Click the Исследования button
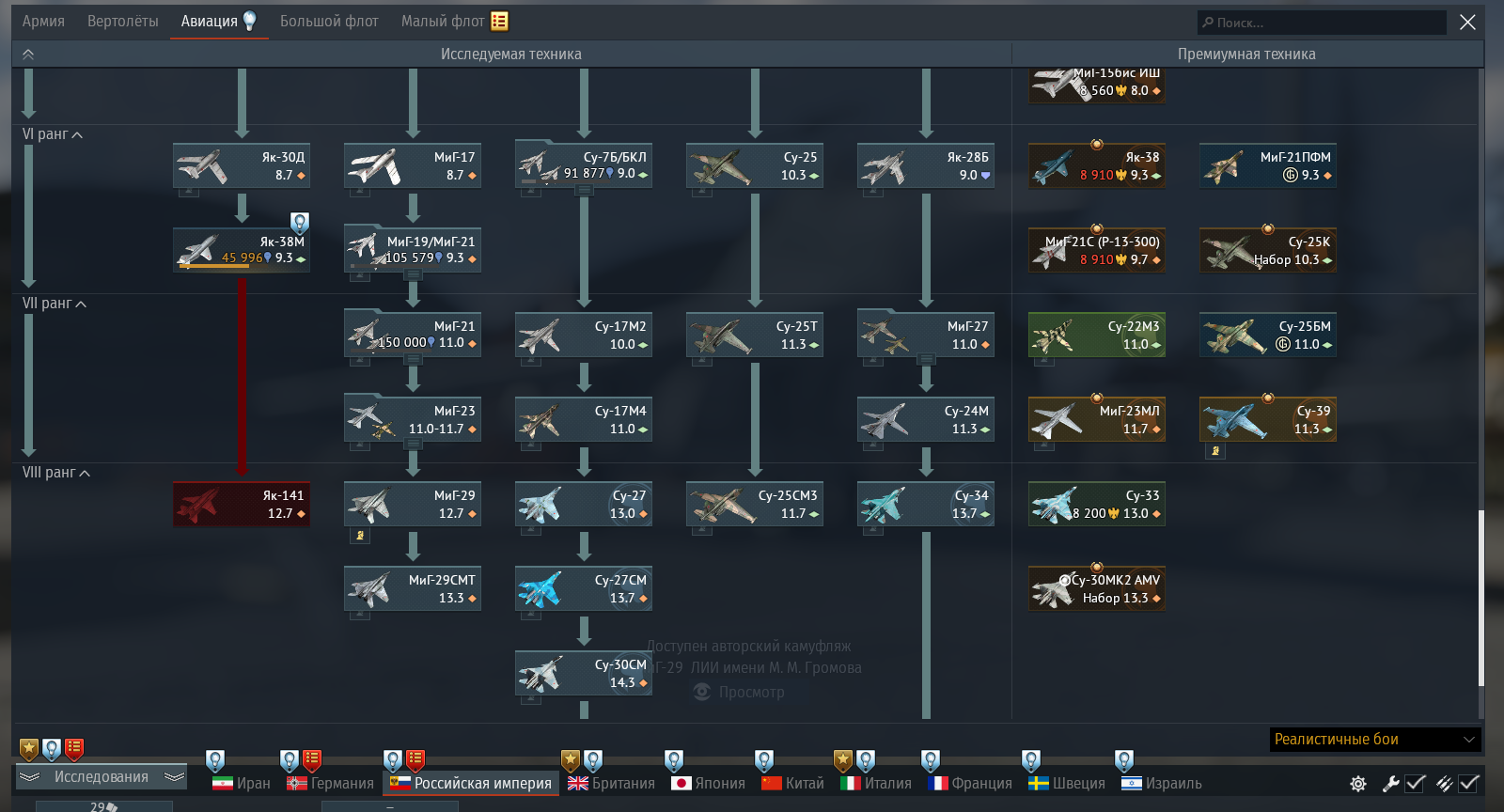This screenshot has width=1504, height=812. 102,777
